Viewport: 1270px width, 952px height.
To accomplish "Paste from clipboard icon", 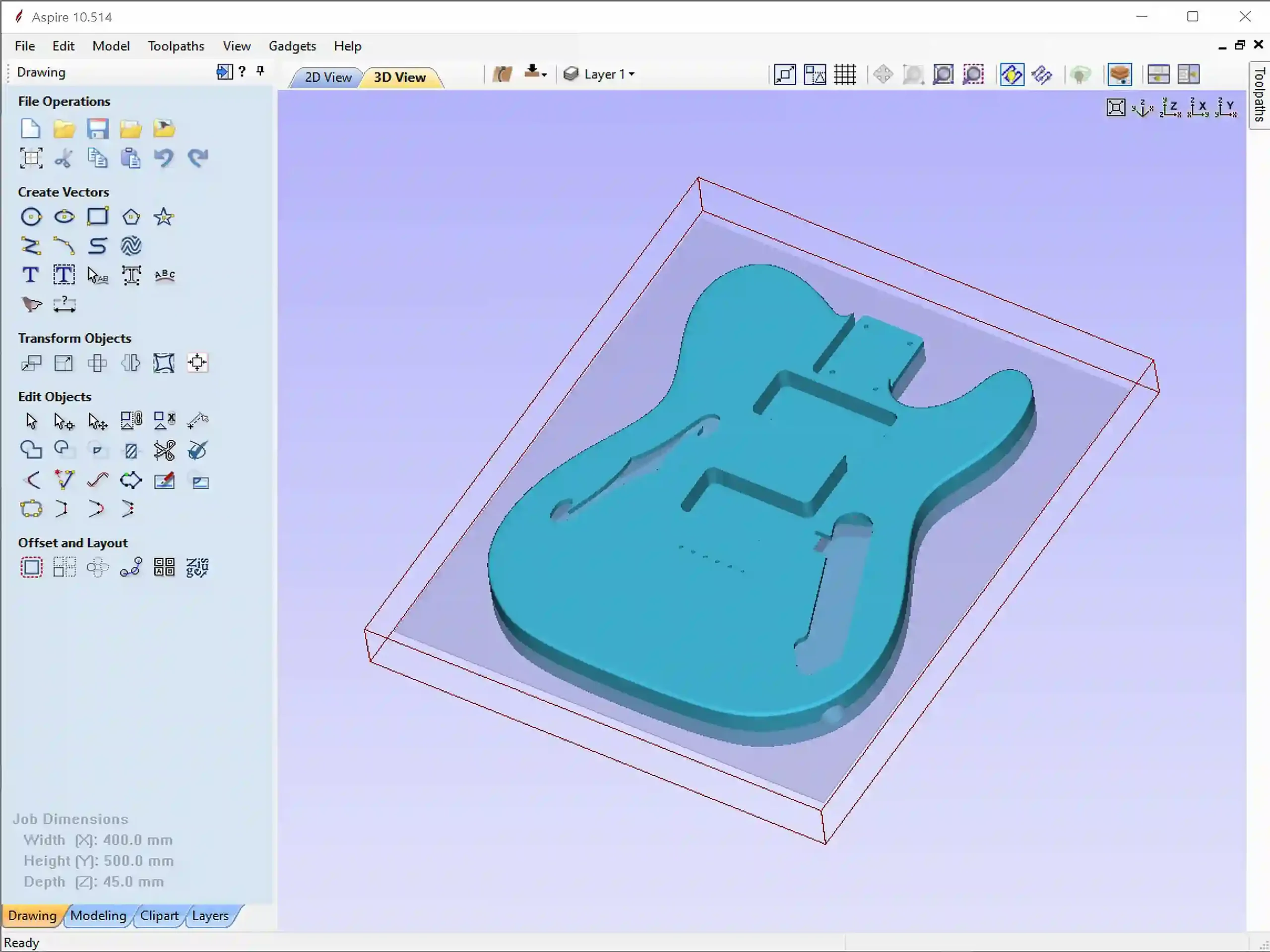I will point(131,158).
